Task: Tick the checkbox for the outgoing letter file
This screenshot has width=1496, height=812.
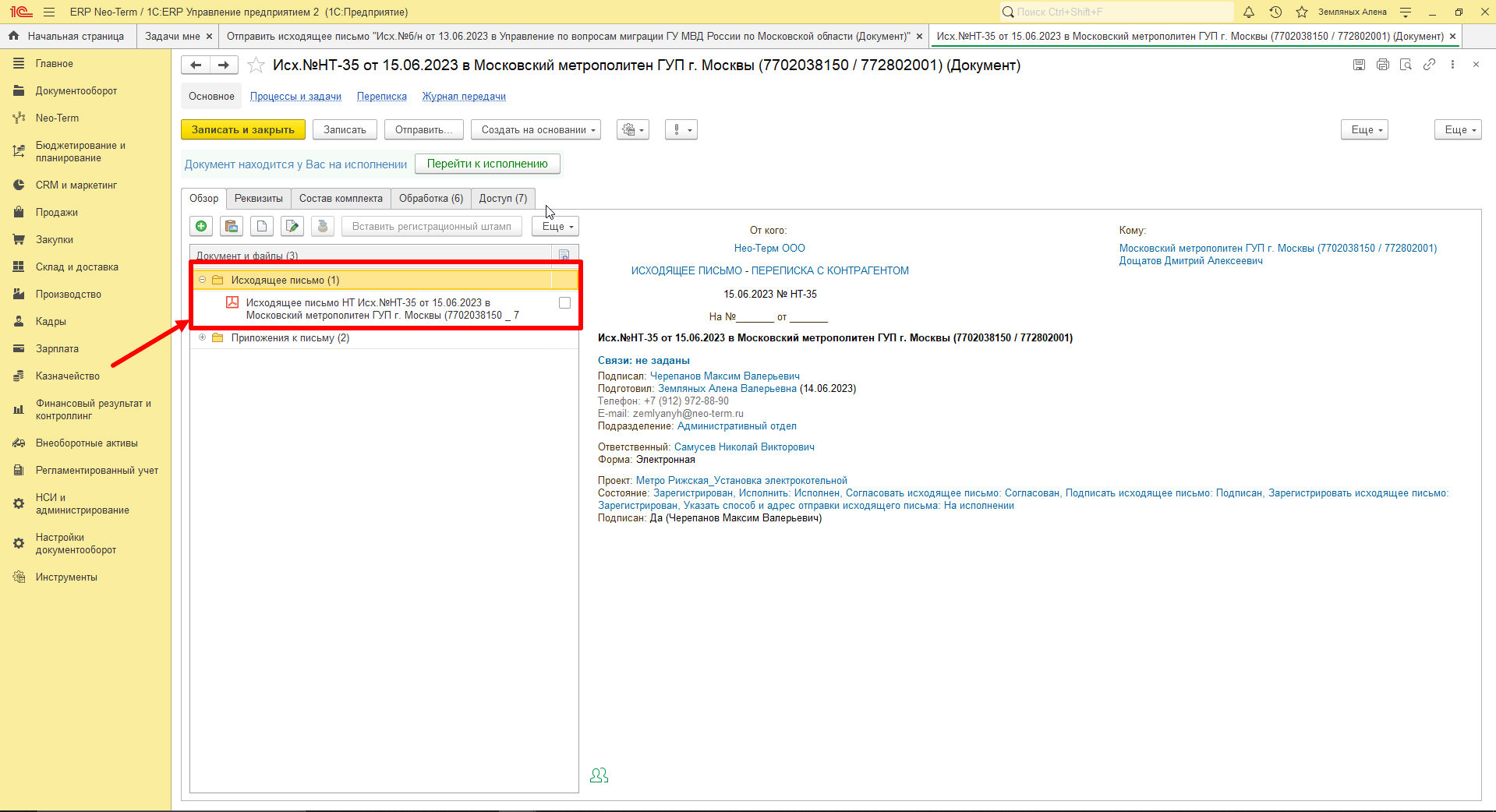Action: click(x=564, y=302)
